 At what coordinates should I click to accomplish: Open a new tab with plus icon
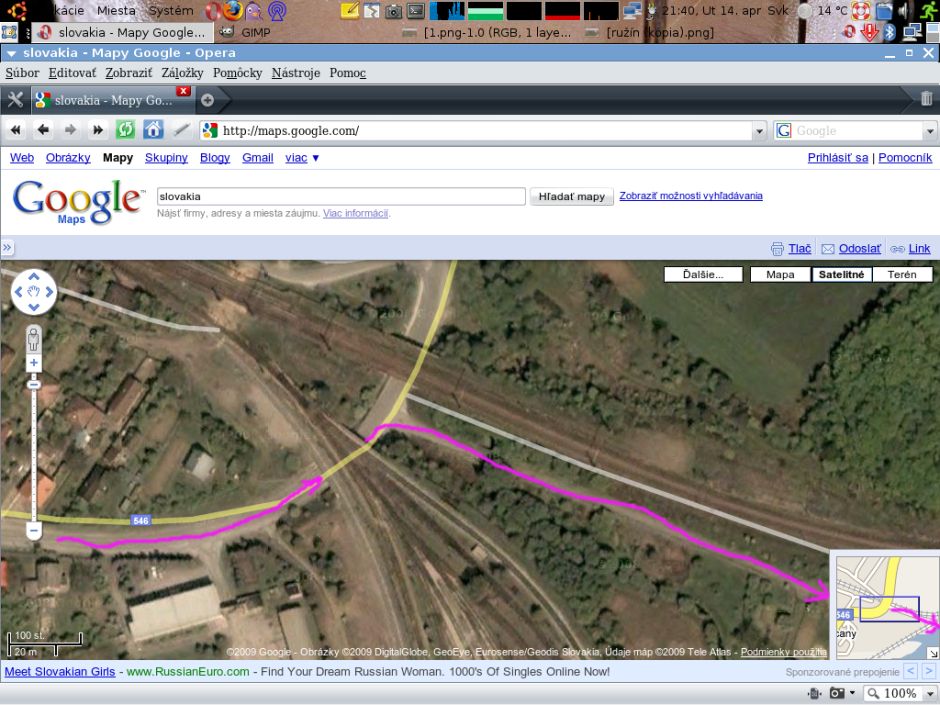pos(207,99)
